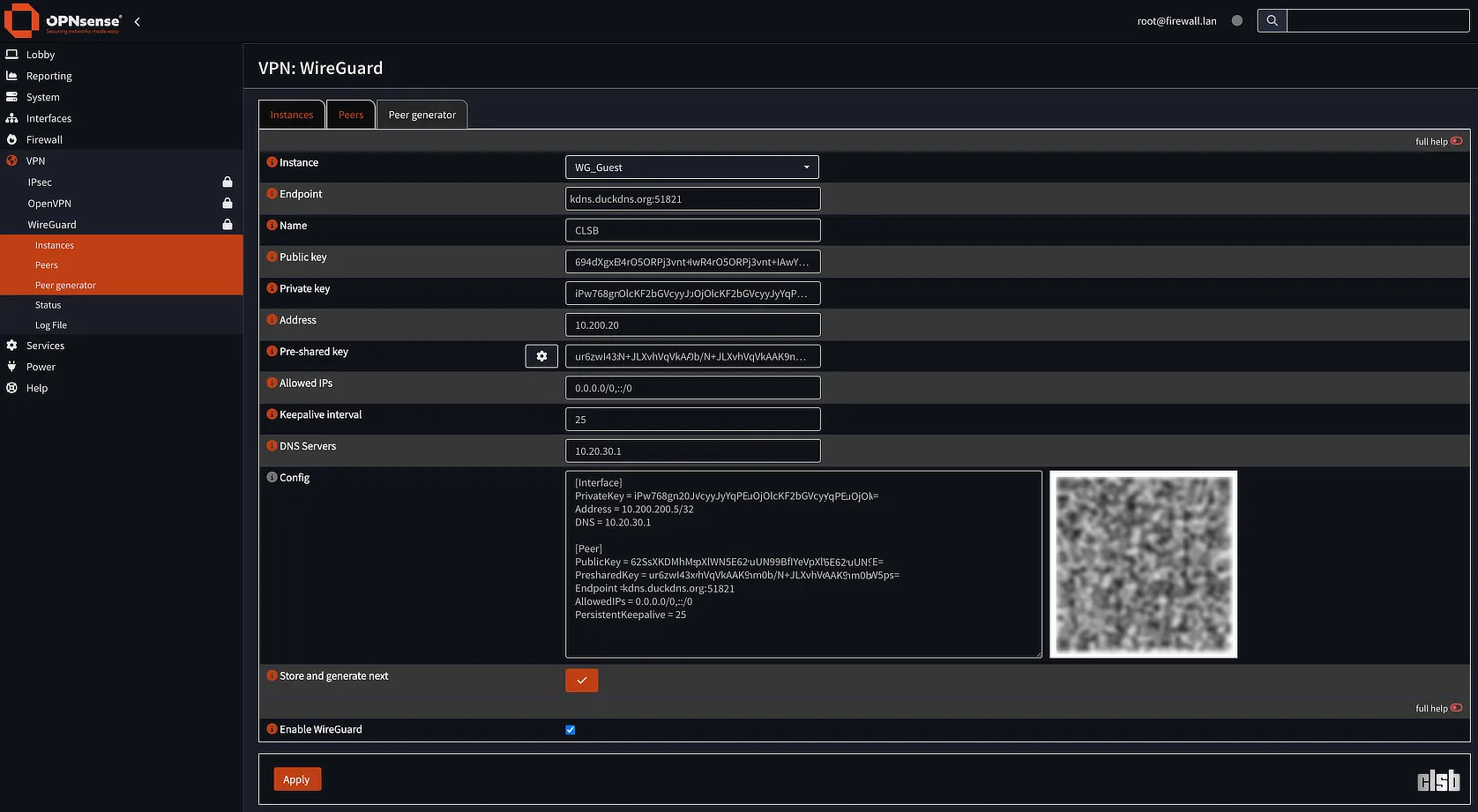
Task: Click the info icon beside Endpoint
Action: pyautogui.click(x=272, y=194)
